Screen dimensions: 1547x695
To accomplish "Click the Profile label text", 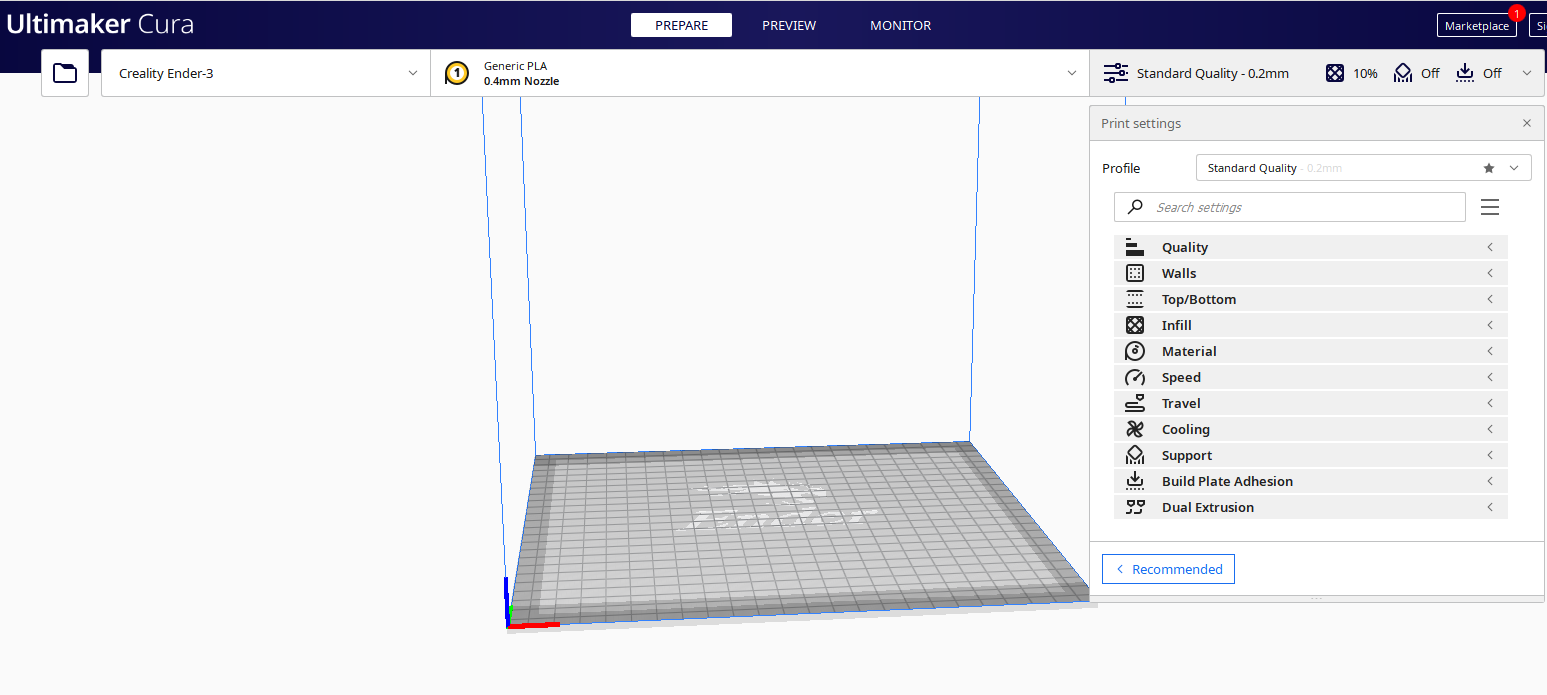I will pos(1121,168).
